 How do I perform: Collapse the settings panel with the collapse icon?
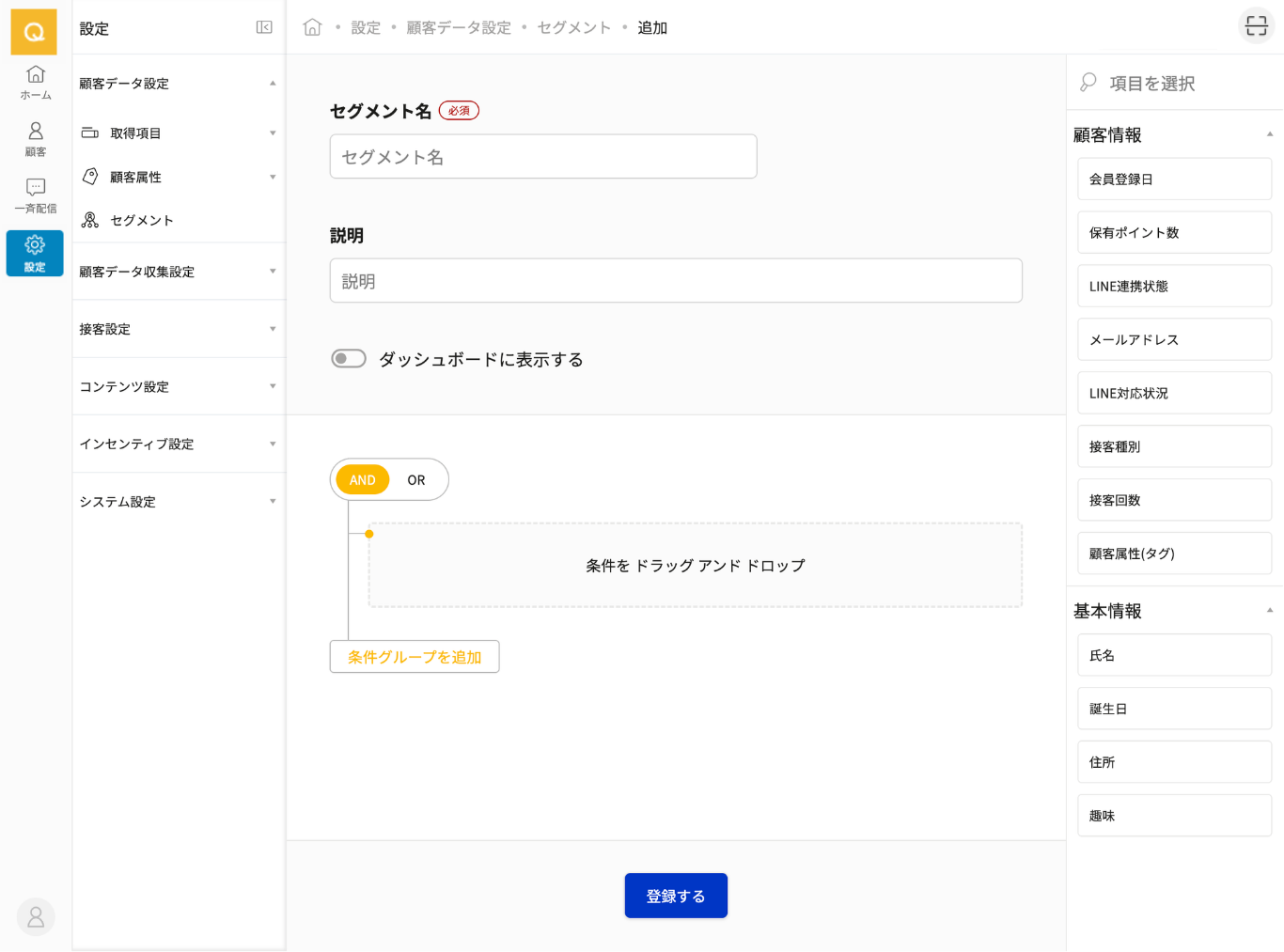click(264, 27)
